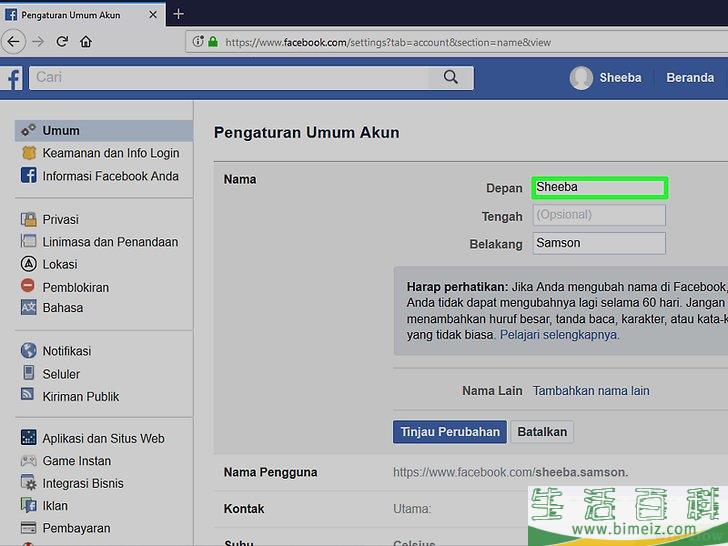Open Bahasa settings
The image size is (728, 546).
(x=63, y=308)
